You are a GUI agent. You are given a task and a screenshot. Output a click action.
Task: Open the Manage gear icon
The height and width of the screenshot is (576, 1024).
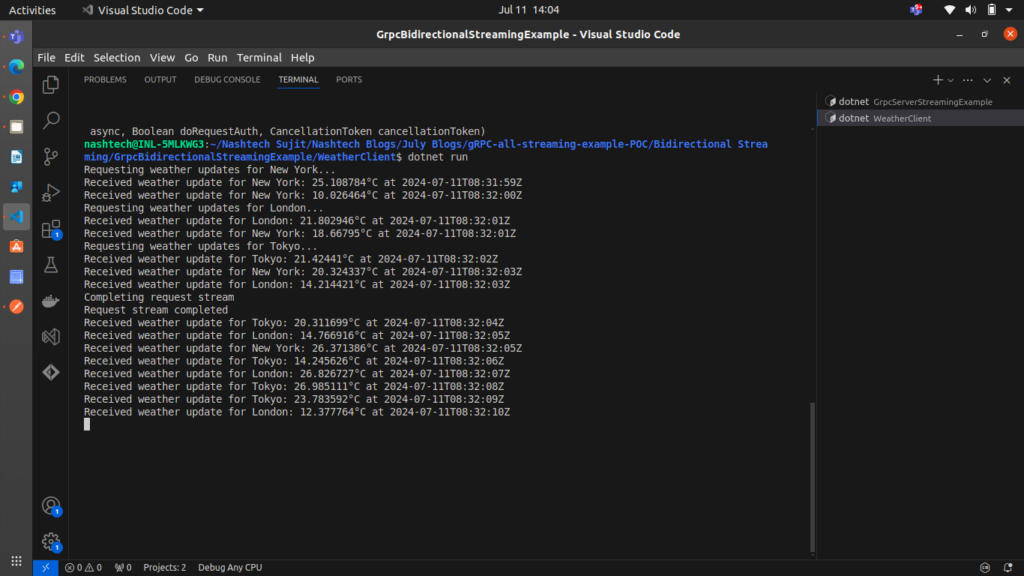[51, 542]
